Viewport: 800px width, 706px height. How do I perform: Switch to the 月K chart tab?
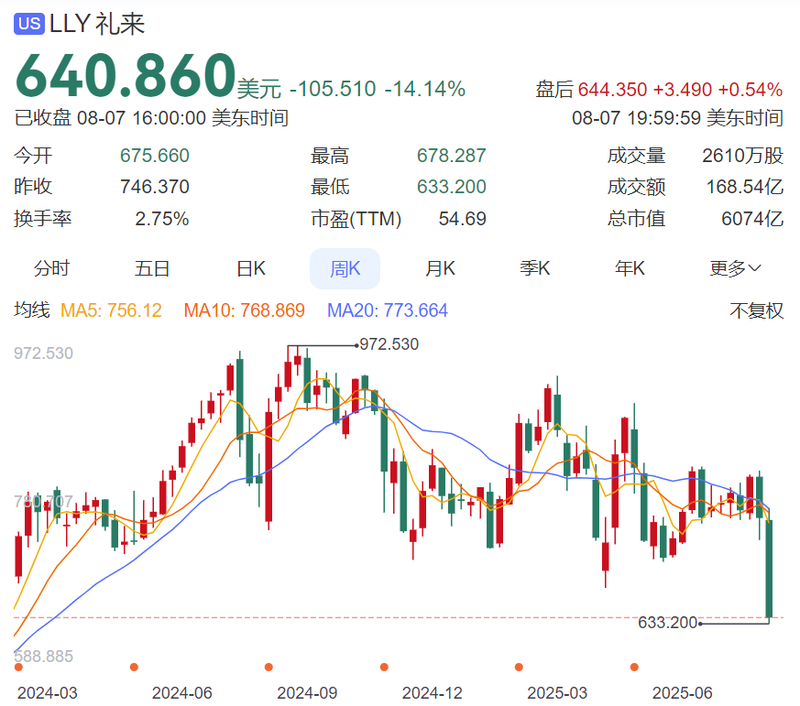click(440, 268)
